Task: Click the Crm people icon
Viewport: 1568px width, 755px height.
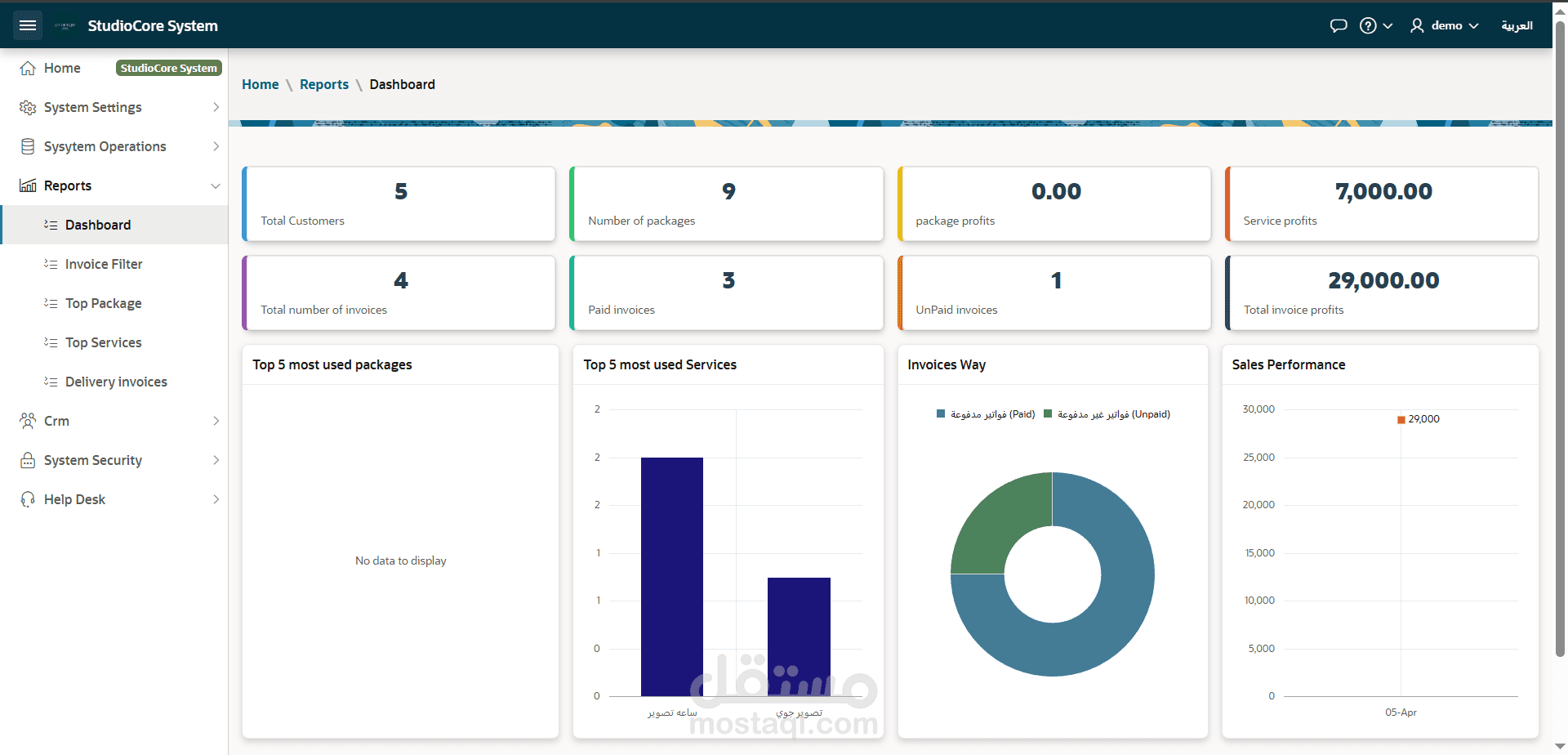Action: pos(28,421)
